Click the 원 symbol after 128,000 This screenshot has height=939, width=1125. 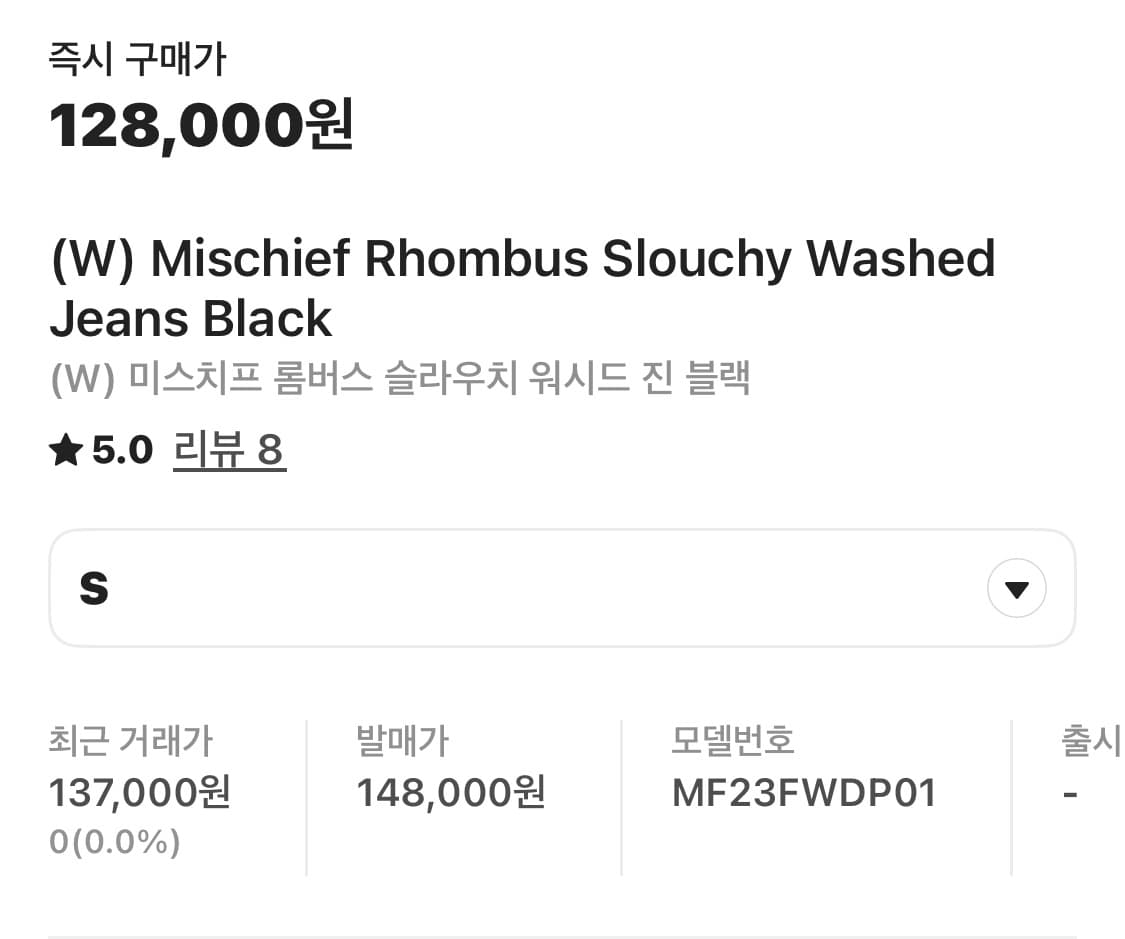(x=330, y=125)
